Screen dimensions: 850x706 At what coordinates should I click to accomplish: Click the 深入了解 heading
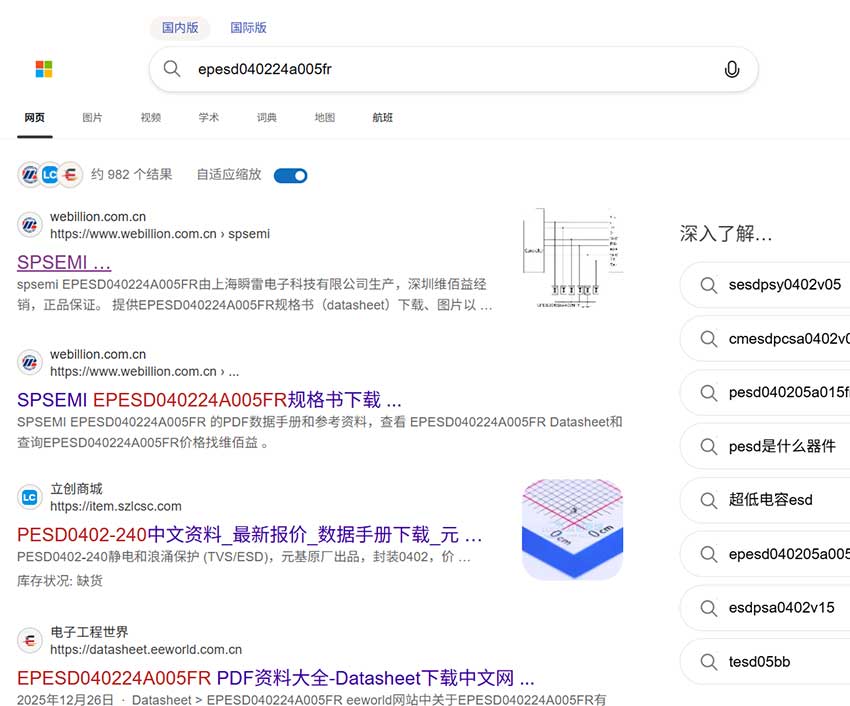tap(726, 234)
